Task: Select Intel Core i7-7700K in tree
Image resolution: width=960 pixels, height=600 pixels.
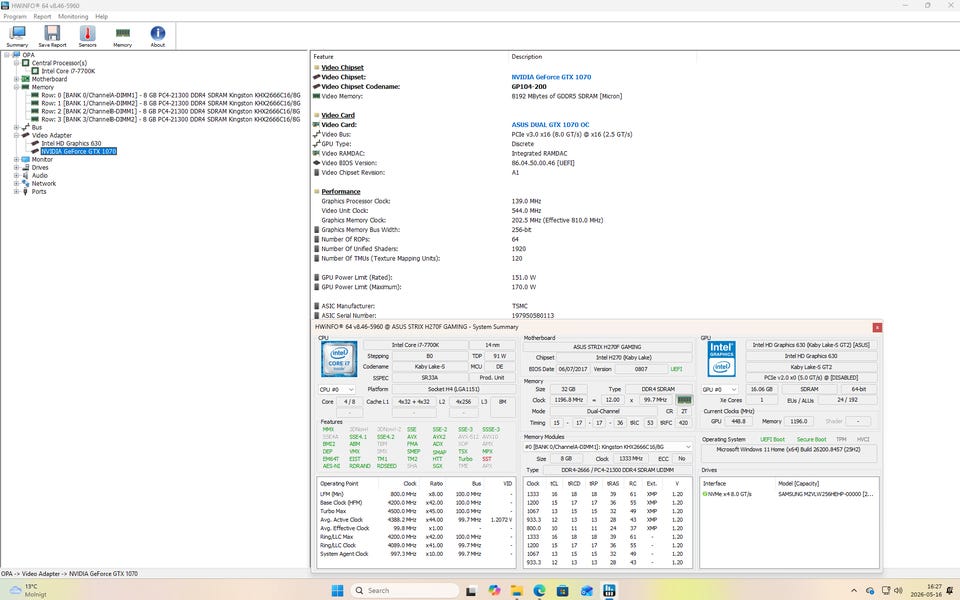Action: click(68, 71)
